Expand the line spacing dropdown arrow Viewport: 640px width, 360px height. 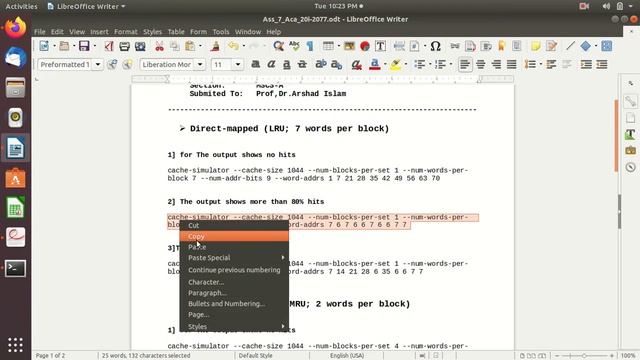pyautogui.click(x=540, y=64)
